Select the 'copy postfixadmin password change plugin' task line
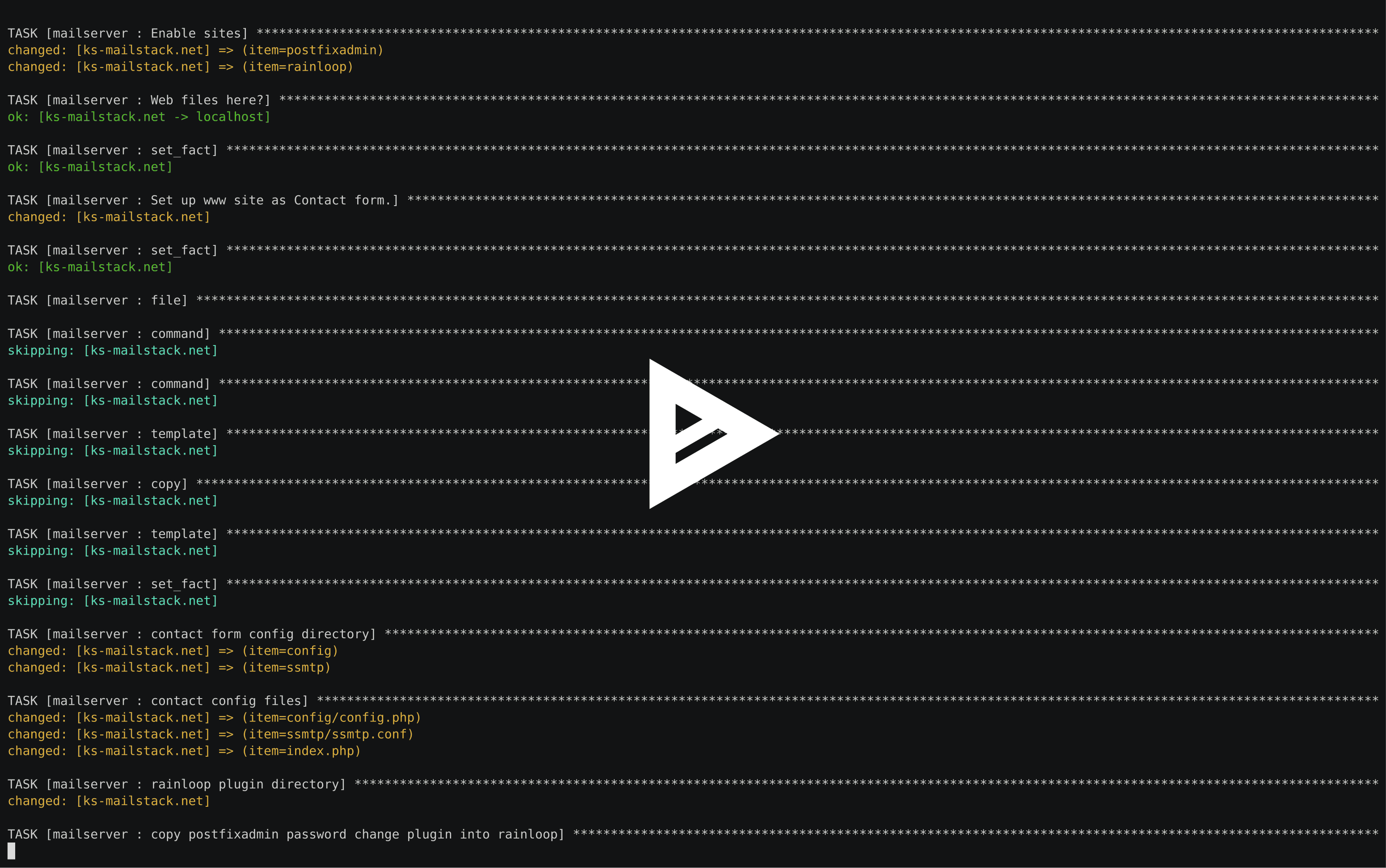The height and width of the screenshot is (868, 1386). (x=287, y=835)
